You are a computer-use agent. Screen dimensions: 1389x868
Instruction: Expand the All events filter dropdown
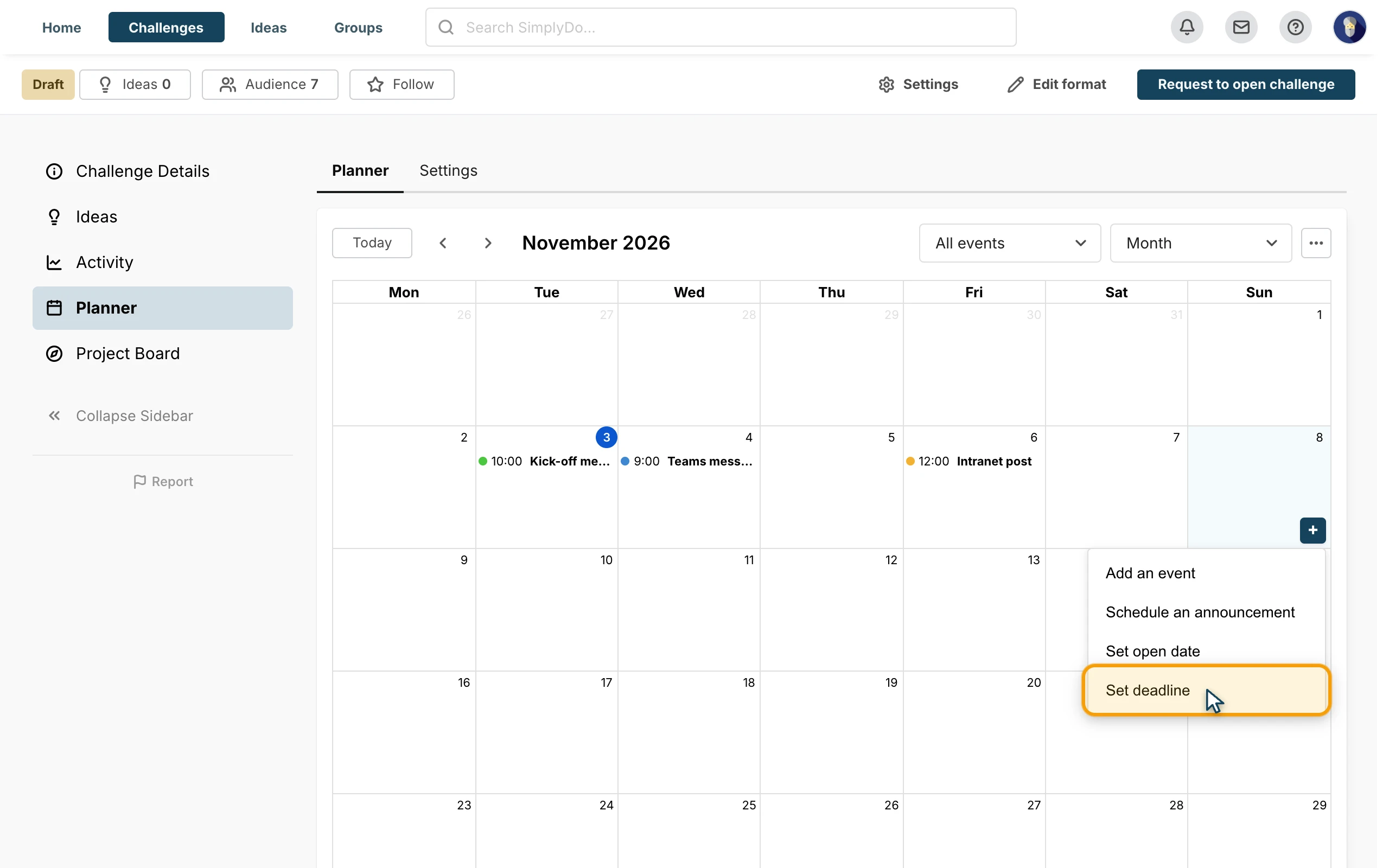(x=1010, y=243)
